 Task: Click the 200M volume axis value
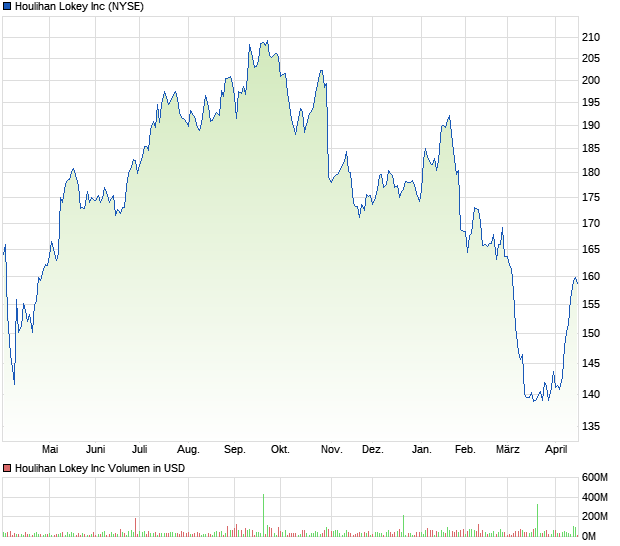594,516
